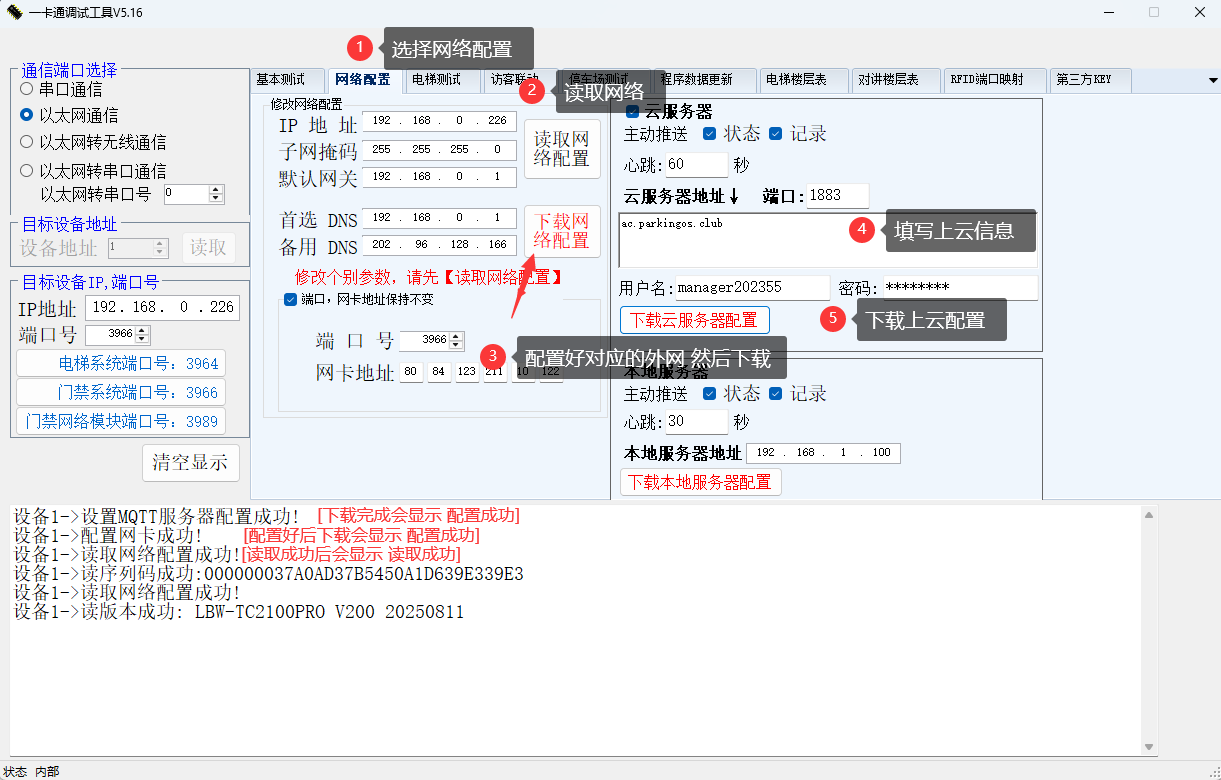Click cloud 心跳 field showing 60
The width and height of the screenshot is (1221, 780).
click(696, 164)
